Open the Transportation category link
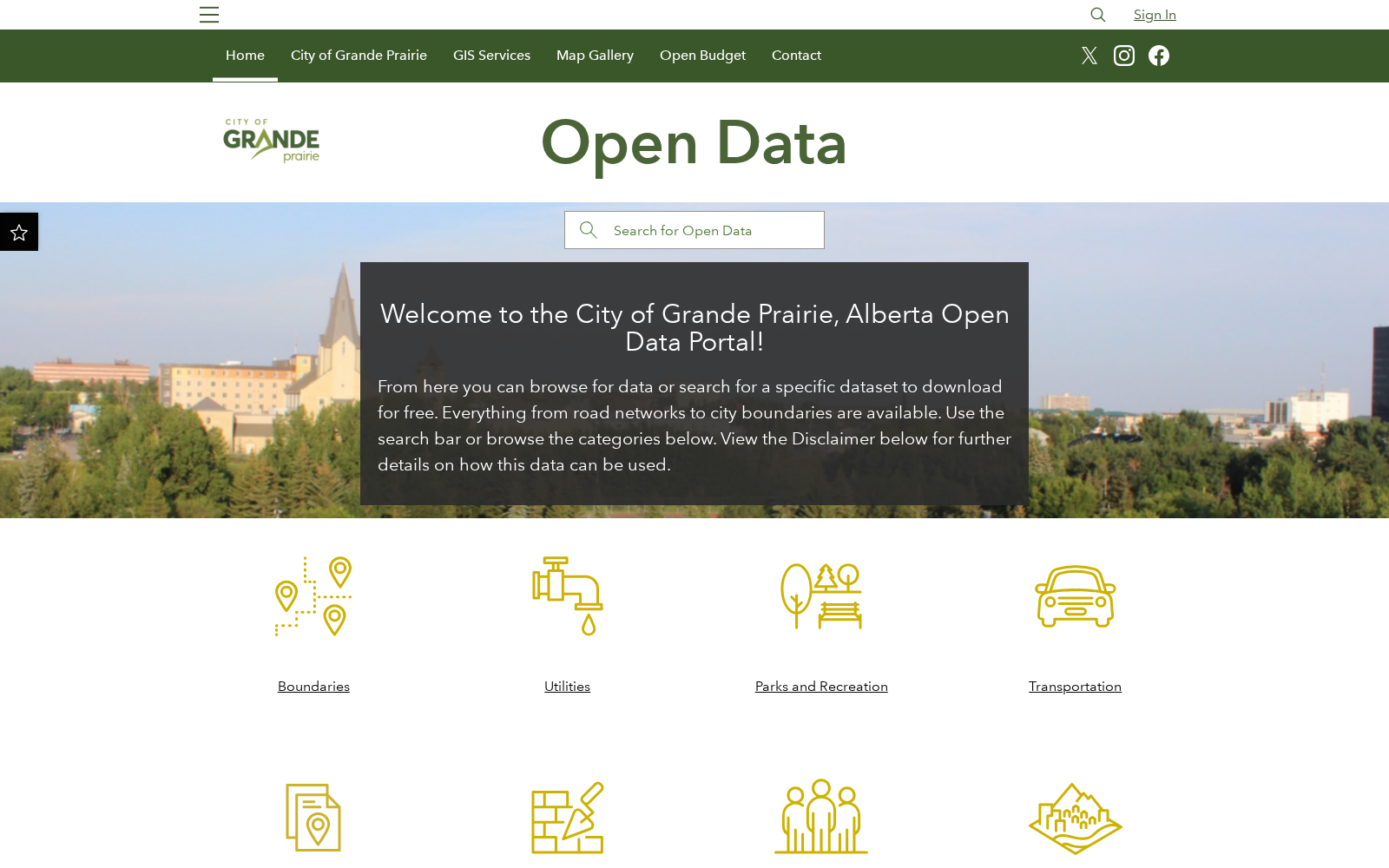 coord(1075,687)
